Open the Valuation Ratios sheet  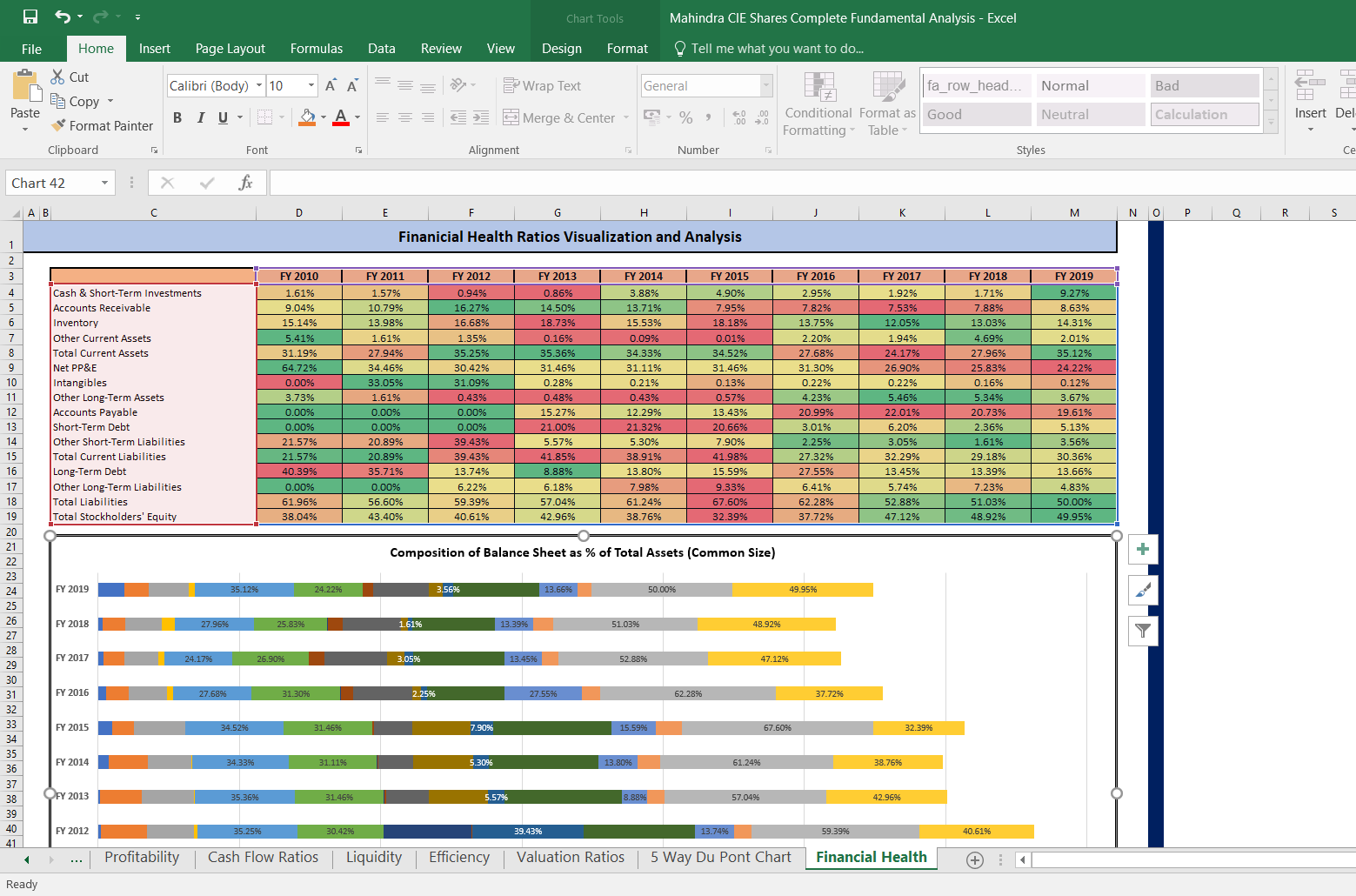coord(571,857)
